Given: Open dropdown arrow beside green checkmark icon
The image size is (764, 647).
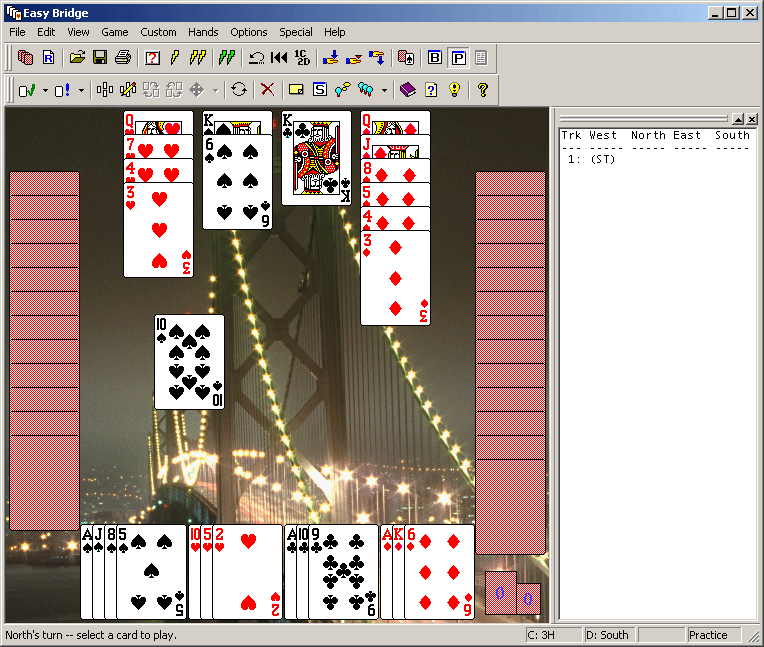Looking at the screenshot, I should click(45, 90).
